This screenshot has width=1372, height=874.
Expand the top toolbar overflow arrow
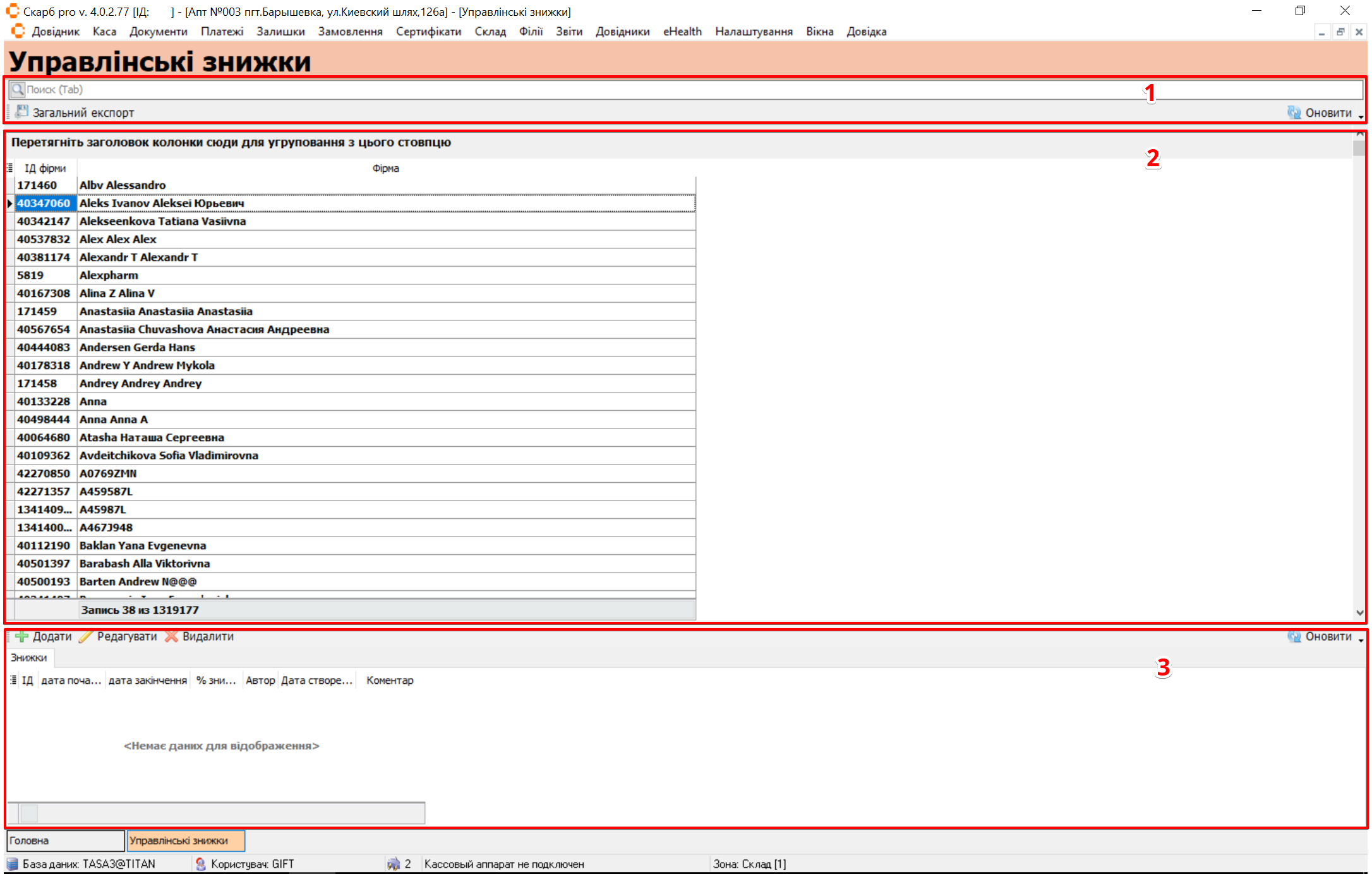(1361, 117)
